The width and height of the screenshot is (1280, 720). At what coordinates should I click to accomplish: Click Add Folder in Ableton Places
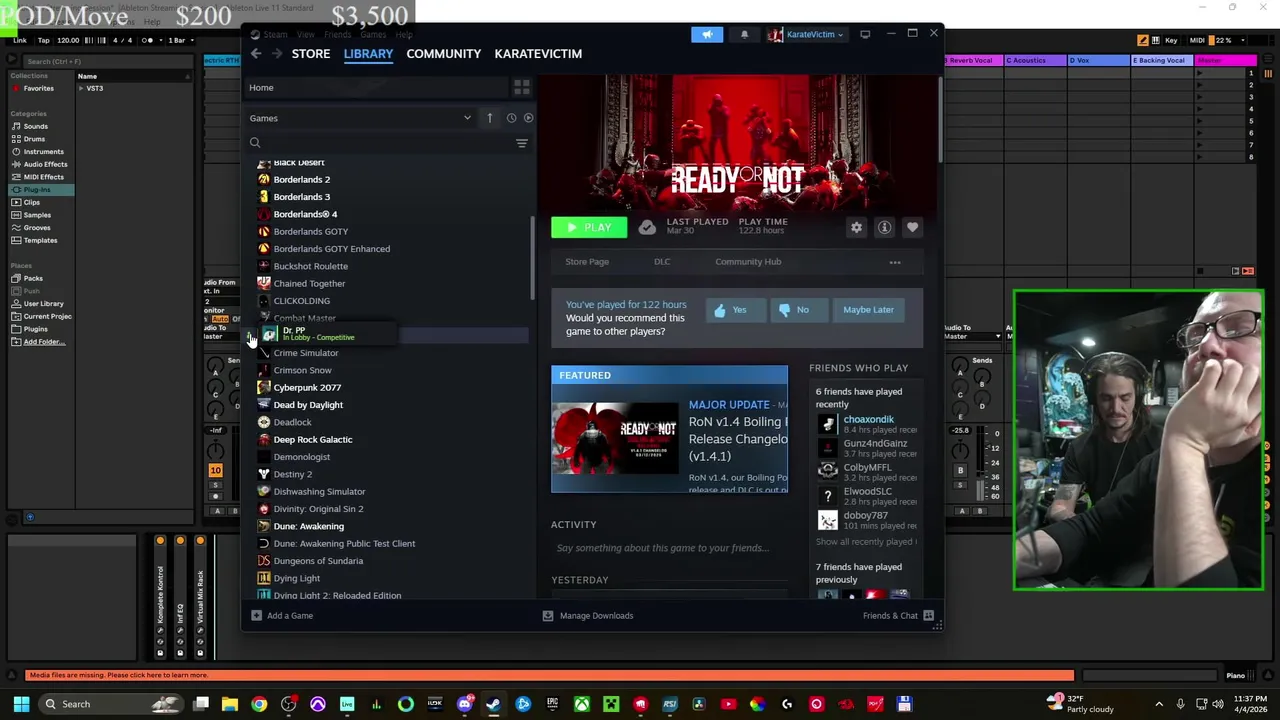[x=44, y=342]
